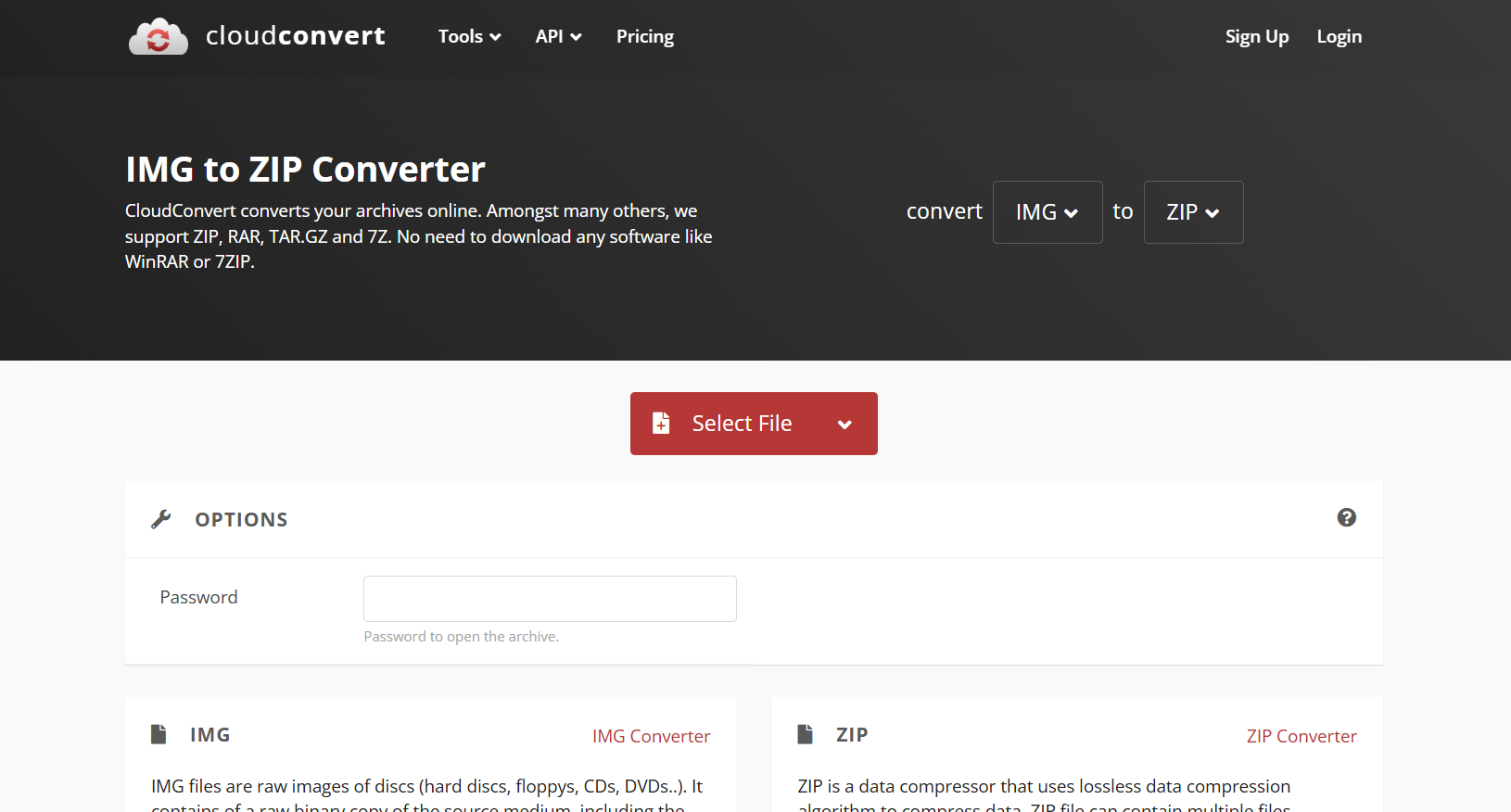This screenshot has width=1511, height=812.
Task: Click the 'Password to open the archive.' hint
Action: (461, 637)
